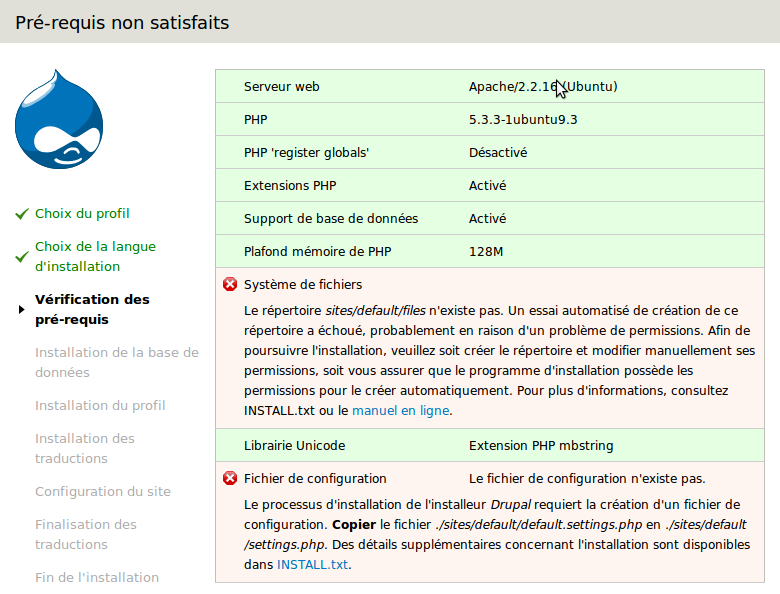Click the green checkmark beside Choix du profil
The width and height of the screenshot is (780, 594).
click(21, 214)
